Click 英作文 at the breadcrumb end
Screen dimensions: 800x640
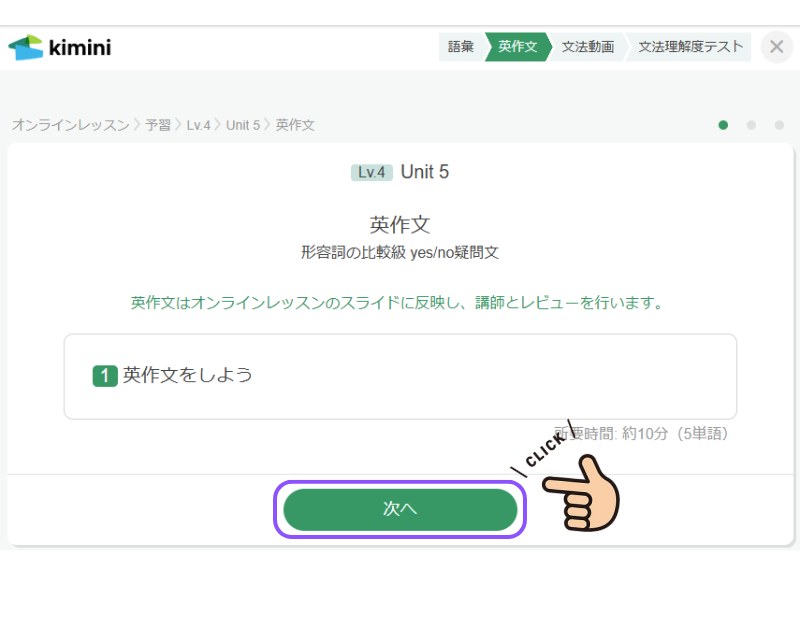pos(295,125)
